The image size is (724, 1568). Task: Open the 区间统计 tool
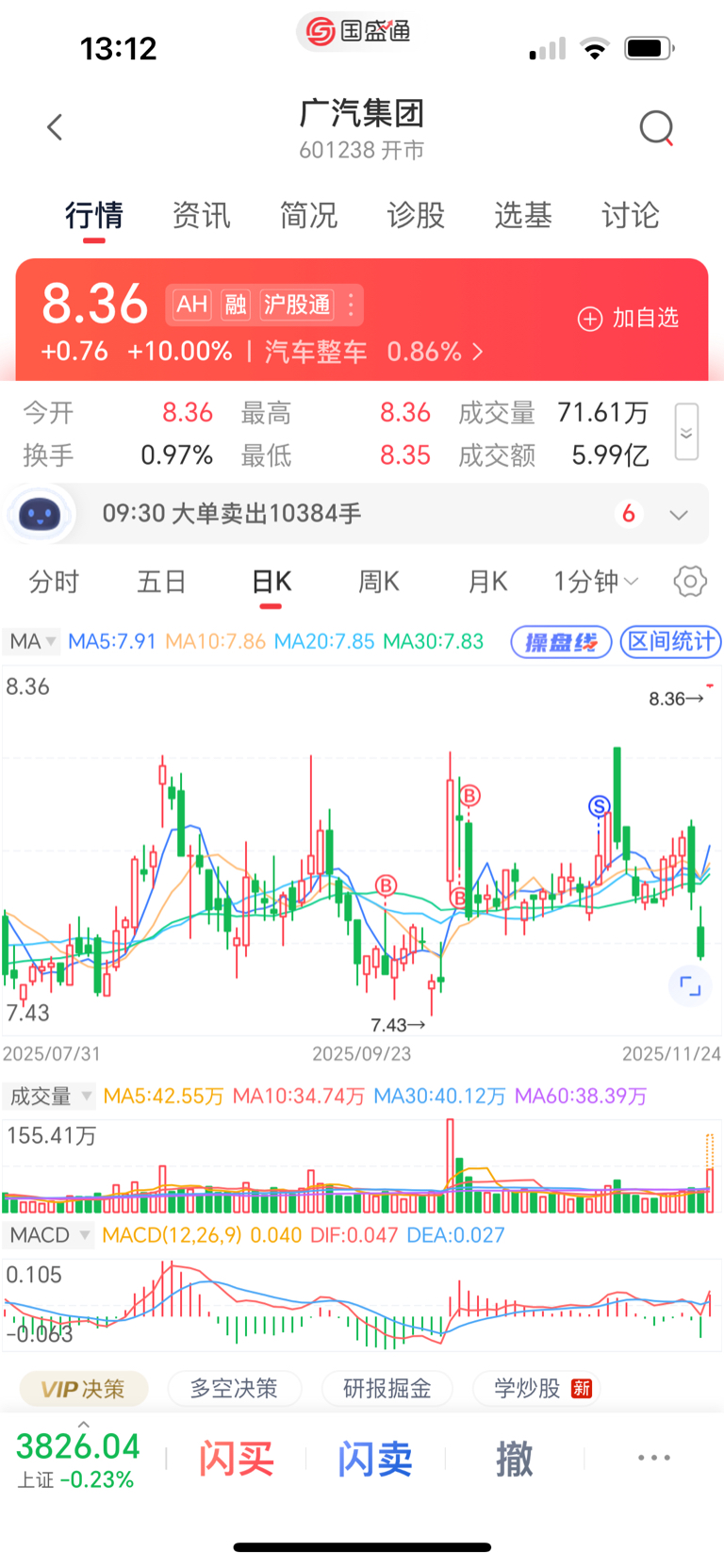point(670,642)
